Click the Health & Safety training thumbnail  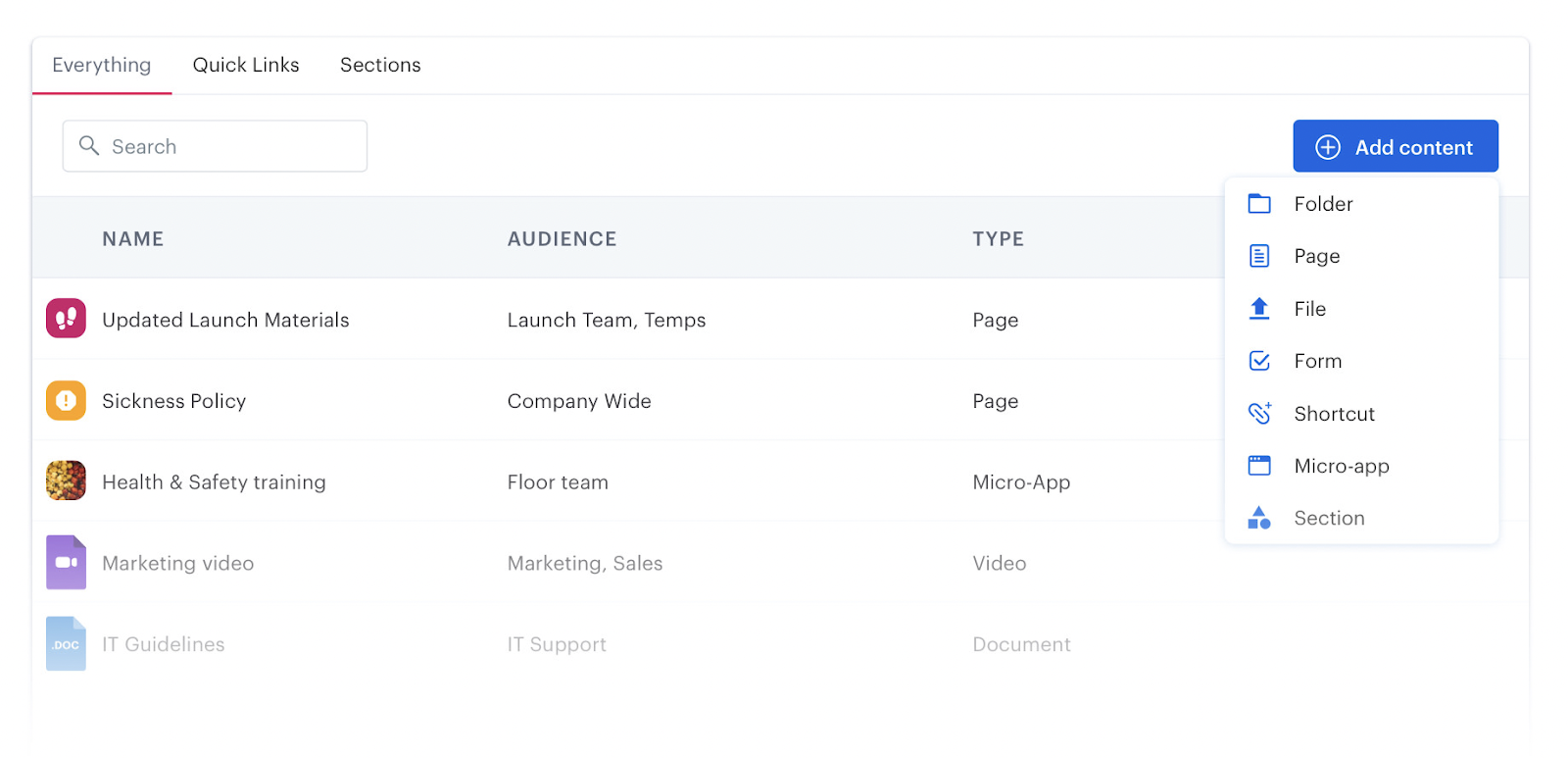pyautogui.click(x=66, y=480)
